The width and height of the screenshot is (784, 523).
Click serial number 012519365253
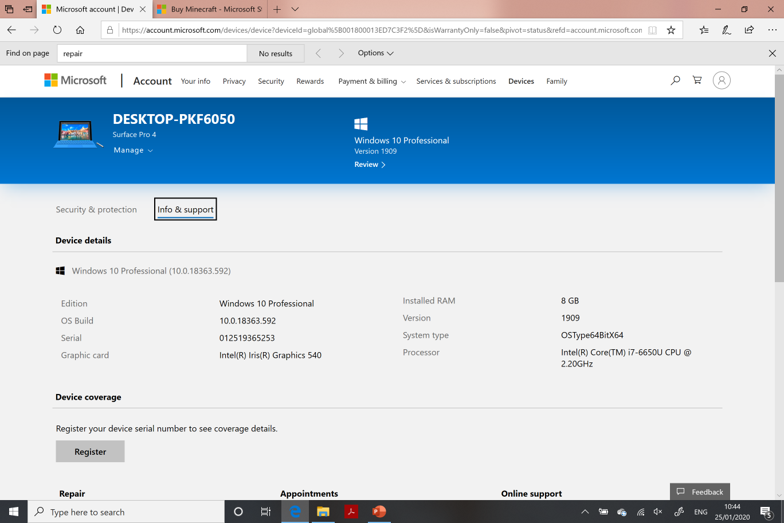pyautogui.click(x=247, y=338)
